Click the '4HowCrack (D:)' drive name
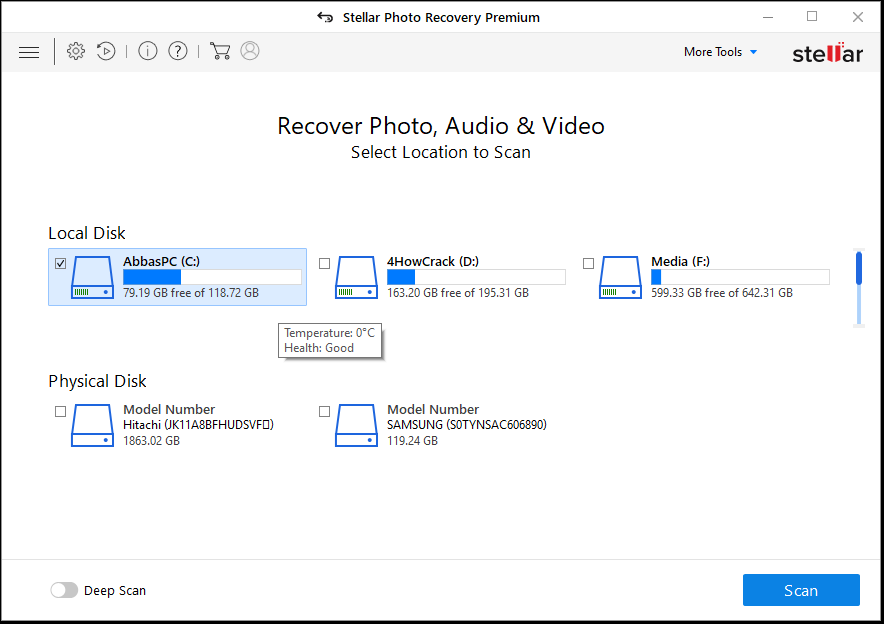Screen dimensions: 884x624 [432, 262]
